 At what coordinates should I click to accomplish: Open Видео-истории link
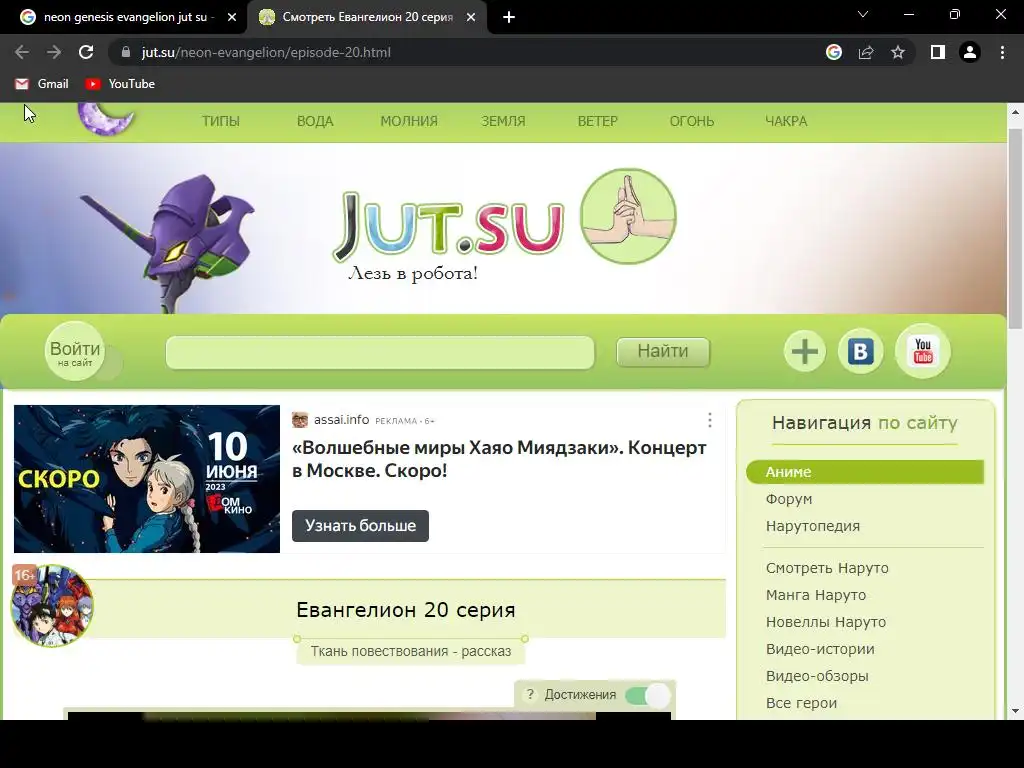(820, 649)
